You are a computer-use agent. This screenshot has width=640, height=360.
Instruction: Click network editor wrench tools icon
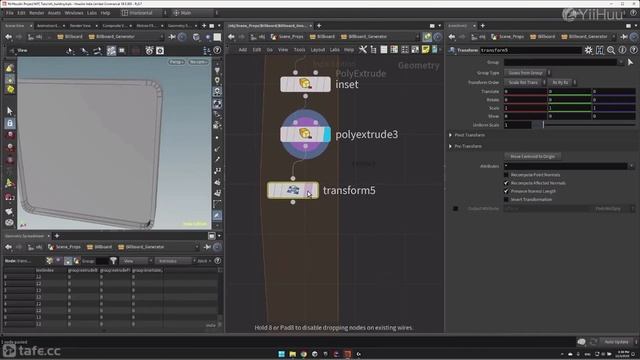(x=362, y=50)
